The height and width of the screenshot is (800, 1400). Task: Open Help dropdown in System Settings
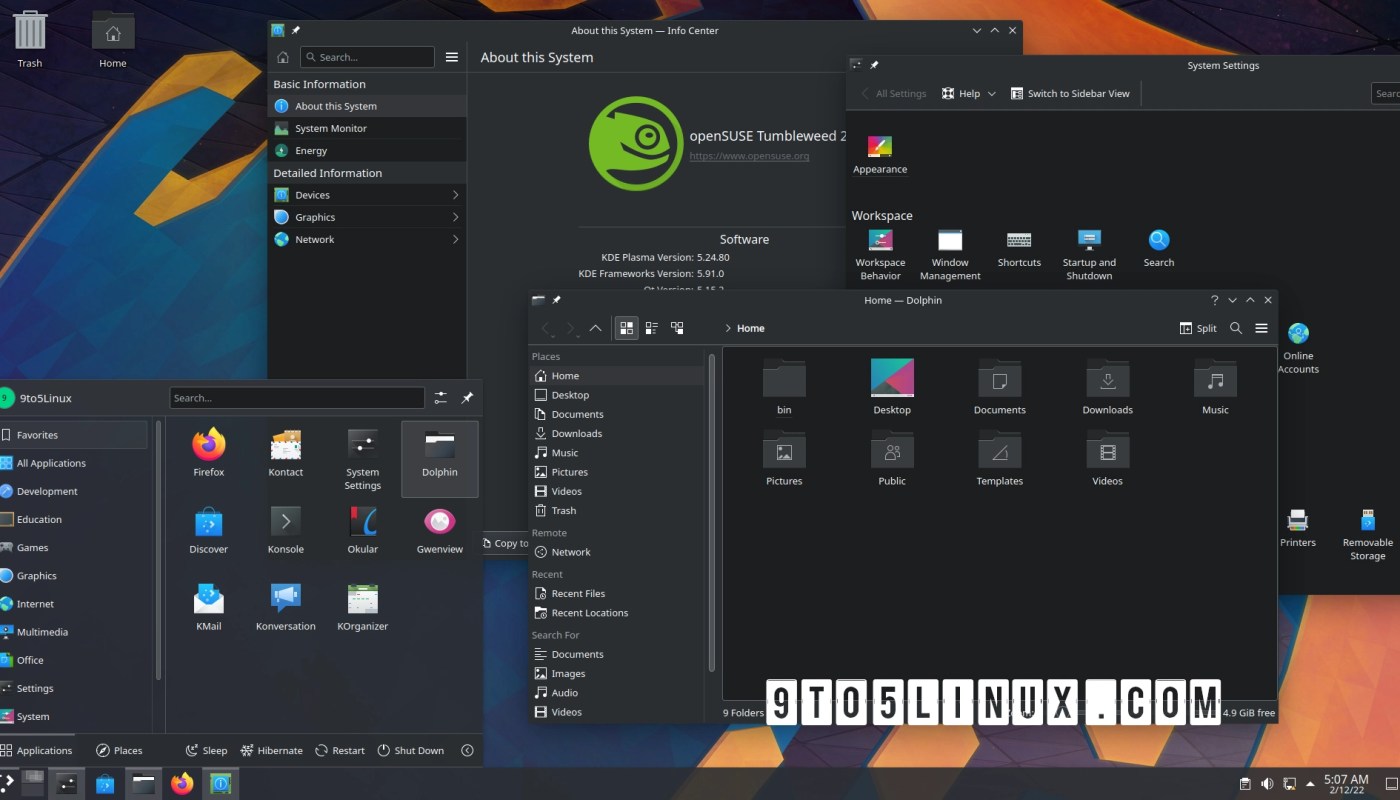(x=969, y=93)
